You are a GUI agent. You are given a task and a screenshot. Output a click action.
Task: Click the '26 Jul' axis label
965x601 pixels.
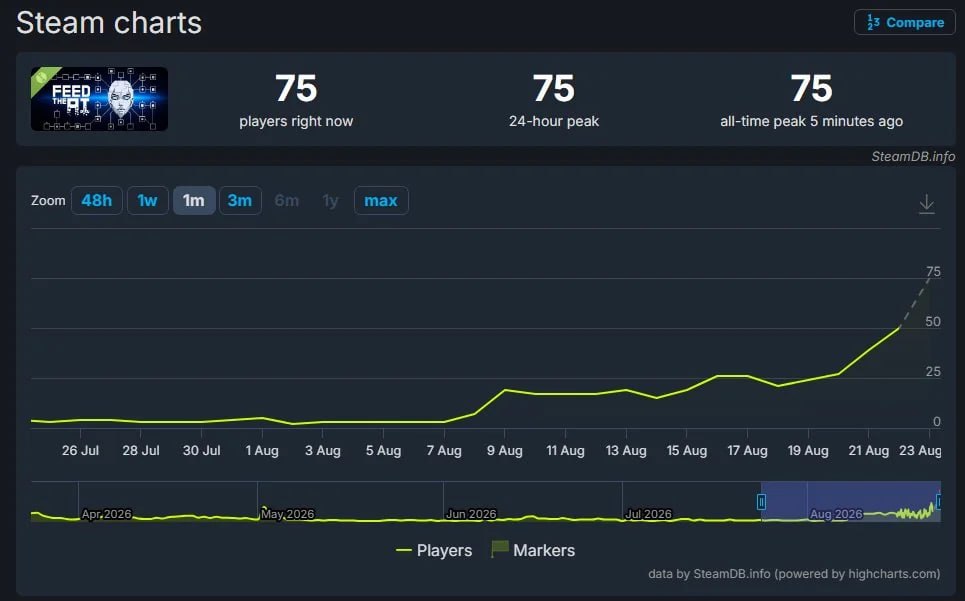[81, 450]
